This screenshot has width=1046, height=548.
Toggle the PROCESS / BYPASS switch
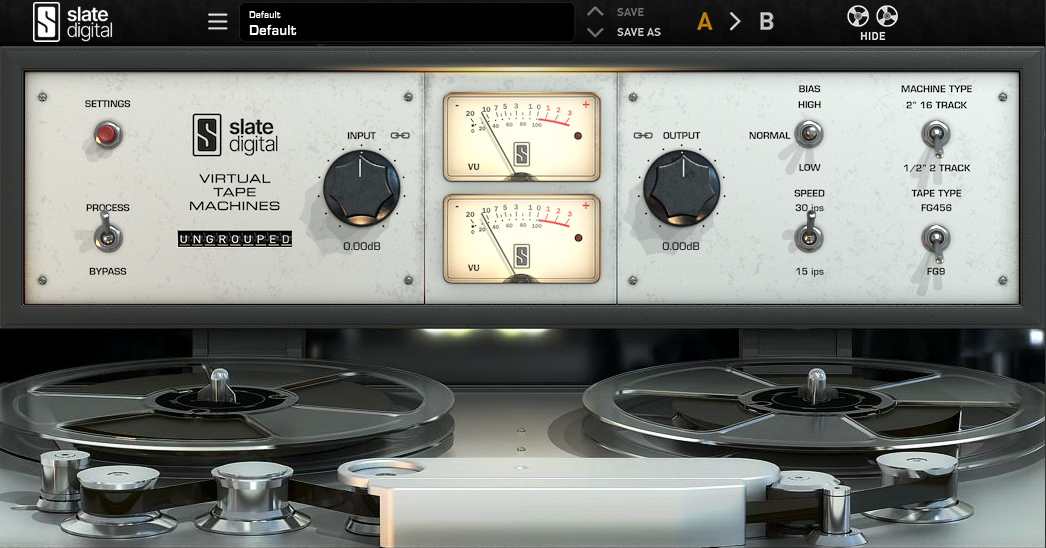pyautogui.click(x=107, y=234)
